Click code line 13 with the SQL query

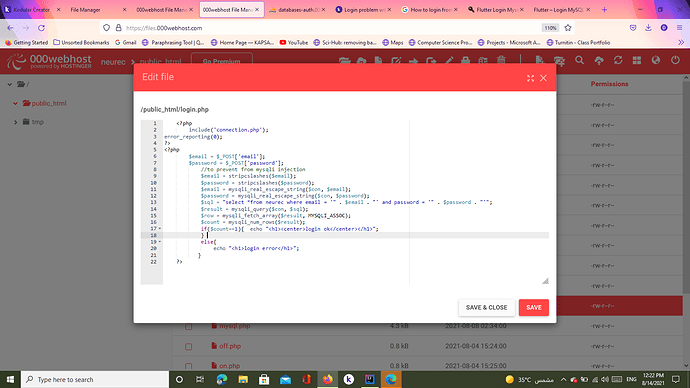[346, 202]
